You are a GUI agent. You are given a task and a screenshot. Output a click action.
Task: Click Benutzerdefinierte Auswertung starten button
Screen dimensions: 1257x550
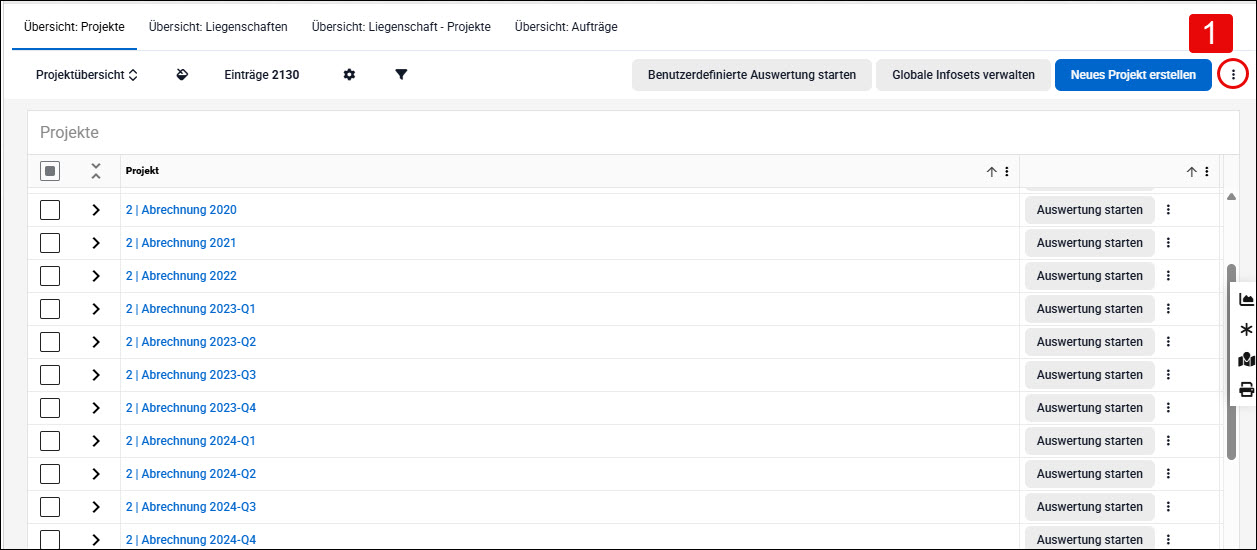(x=752, y=75)
